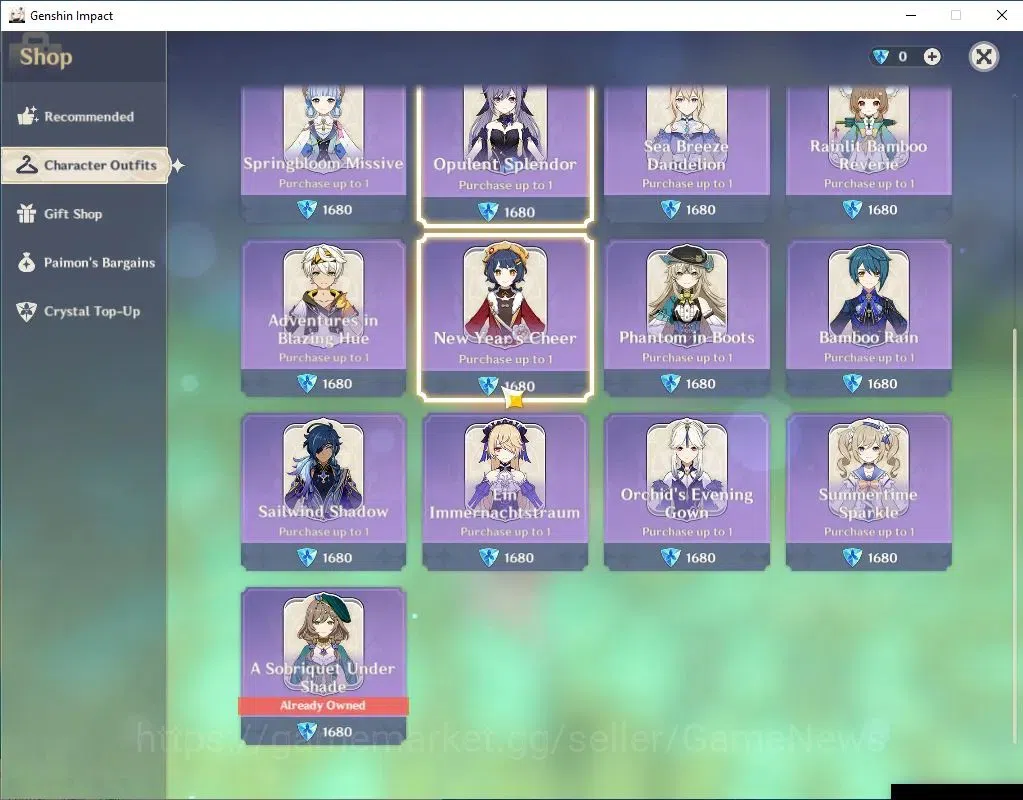Click the 1680 price under Phantom in Boots
The height and width of the screenshot is (800, 1023).
click(x=701, y=384)
